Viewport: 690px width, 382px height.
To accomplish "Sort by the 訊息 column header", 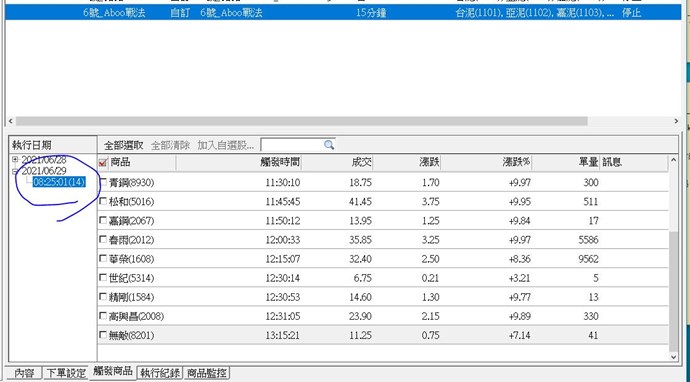I will pos(634,162).
